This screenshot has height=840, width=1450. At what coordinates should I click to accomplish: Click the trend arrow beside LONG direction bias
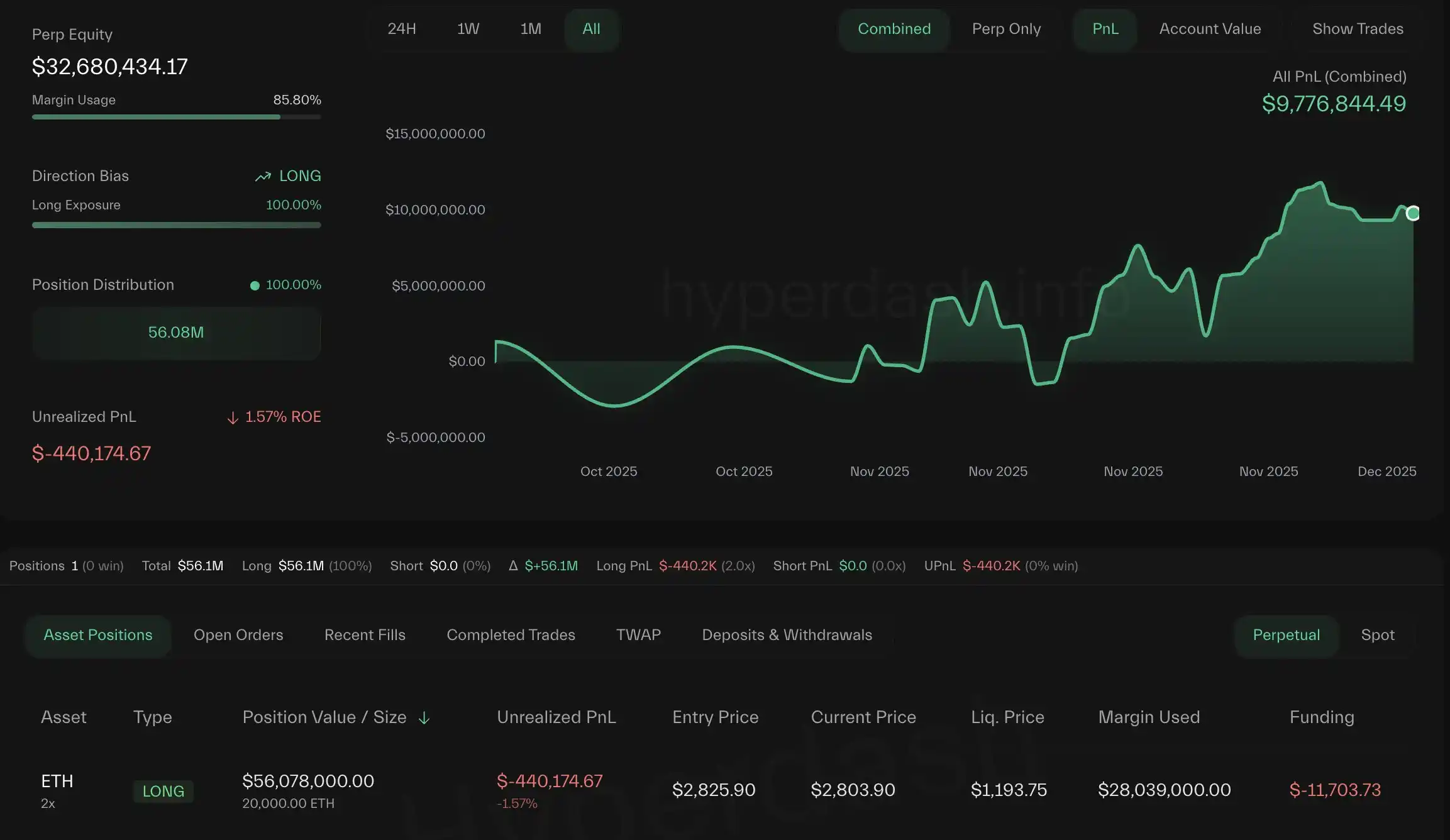263,176
